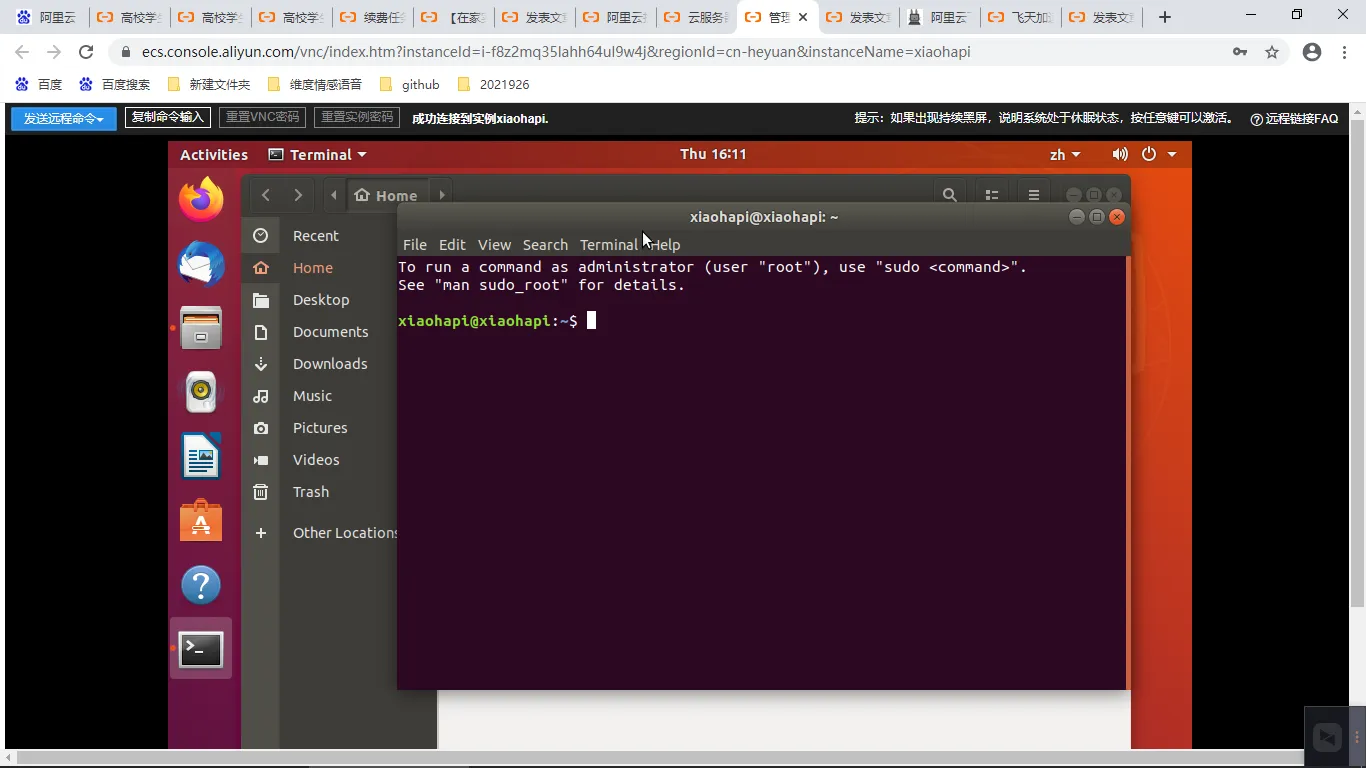The image size is (1366, 768).
Task: Click the power icon in top bar
Action: pos(1149,154)
